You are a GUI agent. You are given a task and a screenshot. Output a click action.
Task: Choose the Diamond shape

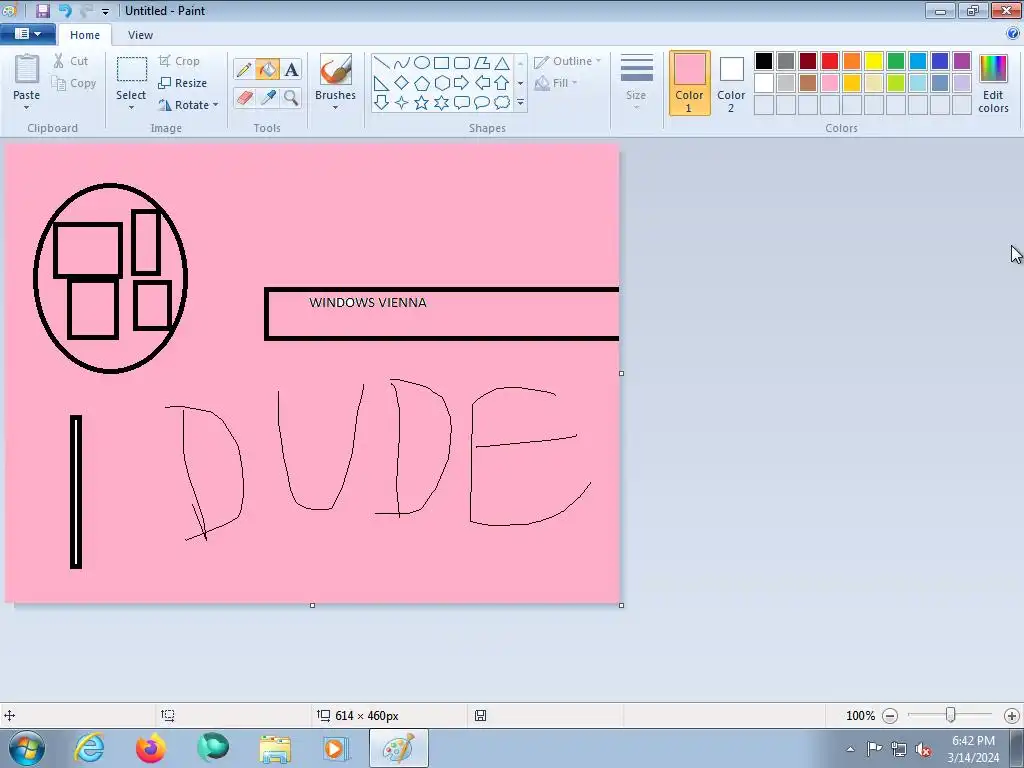pos(402,83)
